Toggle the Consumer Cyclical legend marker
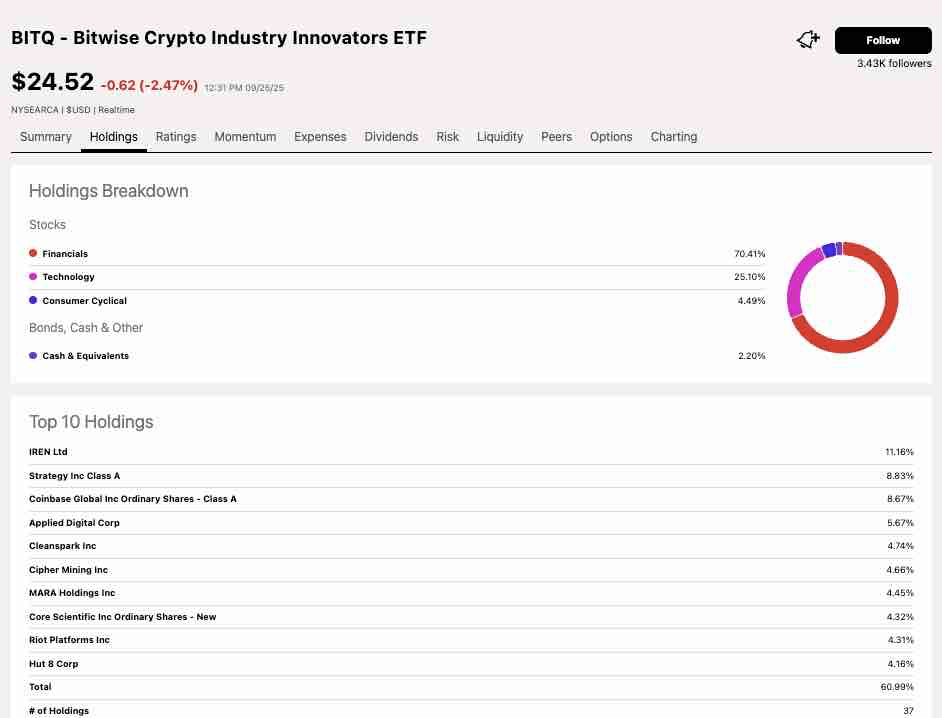The height and width of the screenshot is (718, 942). pyautogui.click(x=31, y=300)
